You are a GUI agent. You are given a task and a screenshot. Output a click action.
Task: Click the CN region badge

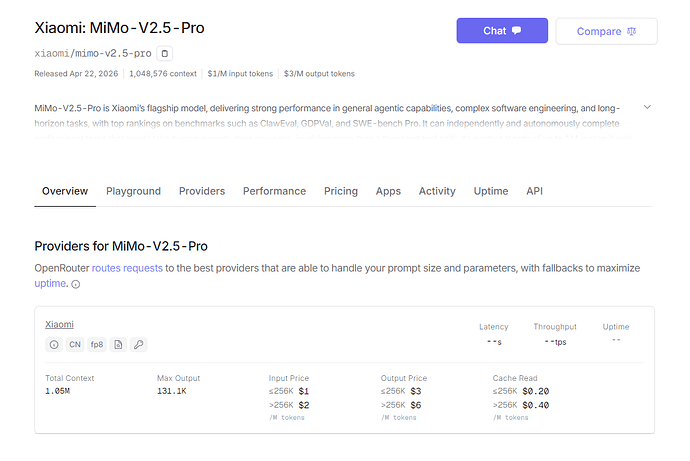pyautogui.click(x=75, y=344)
